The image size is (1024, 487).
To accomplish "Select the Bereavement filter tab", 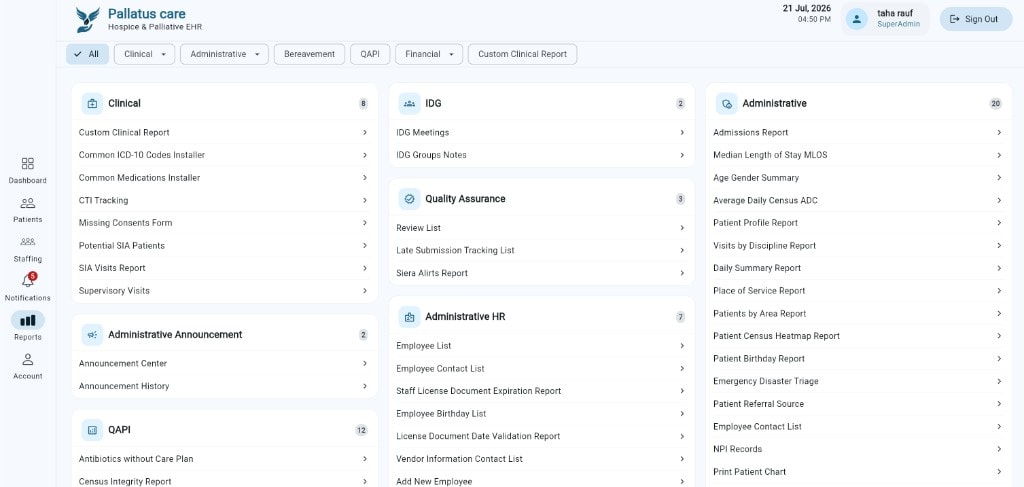I will pyautogui.click(x=309, y=54).
